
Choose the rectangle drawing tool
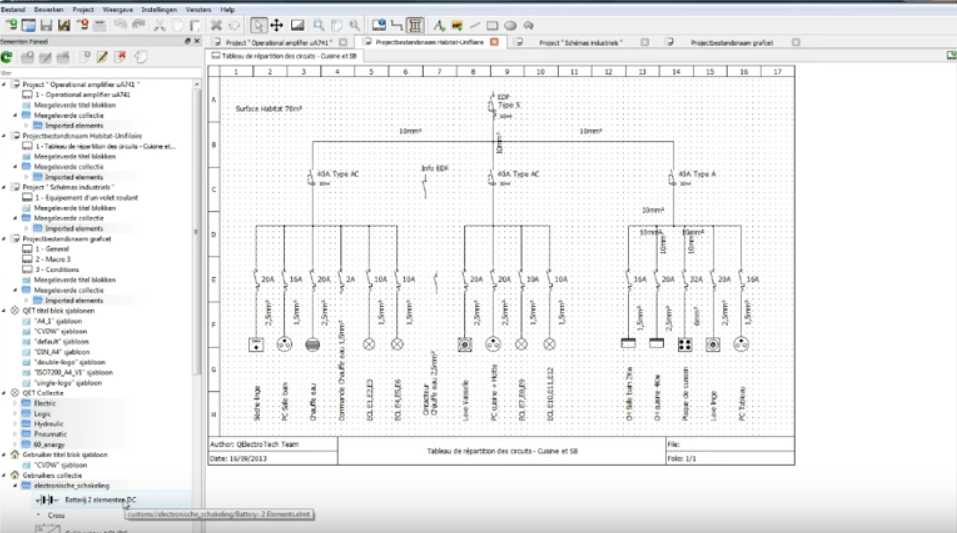tap(493, 24)
